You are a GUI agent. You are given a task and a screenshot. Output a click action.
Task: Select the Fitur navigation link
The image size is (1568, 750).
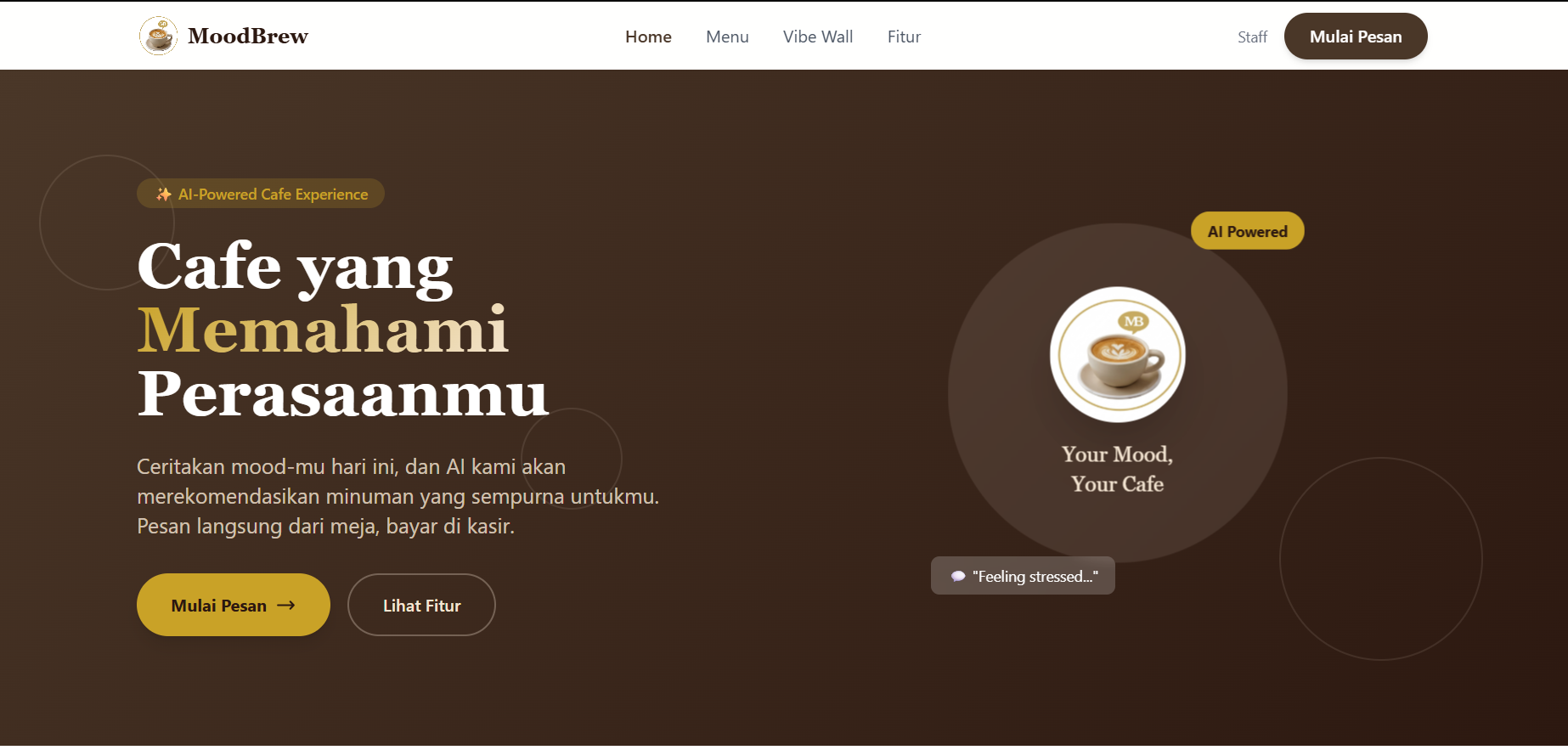[904, 37]
